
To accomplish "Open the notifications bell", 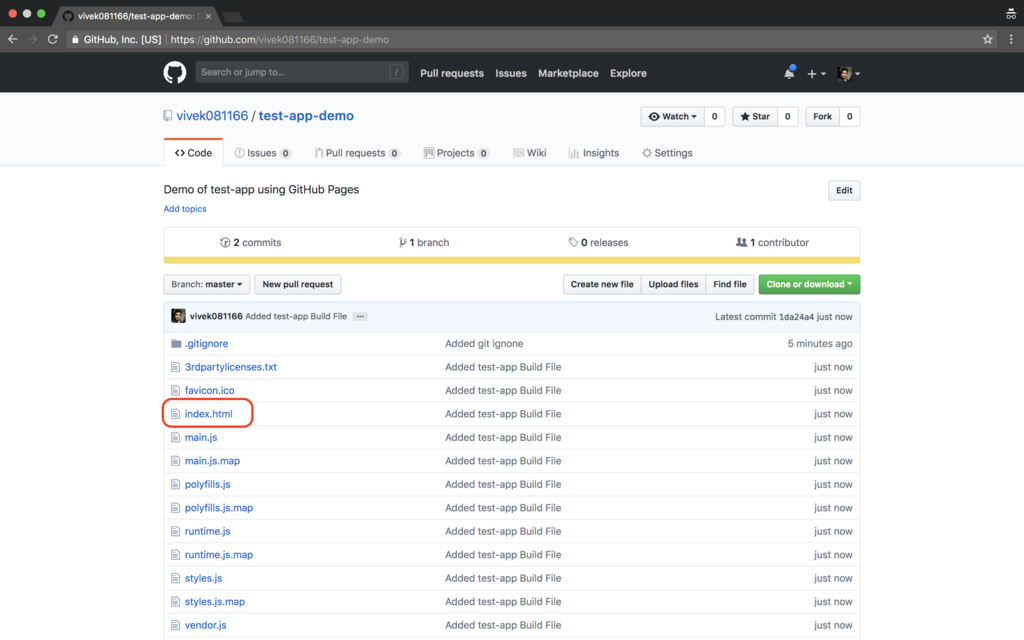I will (x=789, y=73).
